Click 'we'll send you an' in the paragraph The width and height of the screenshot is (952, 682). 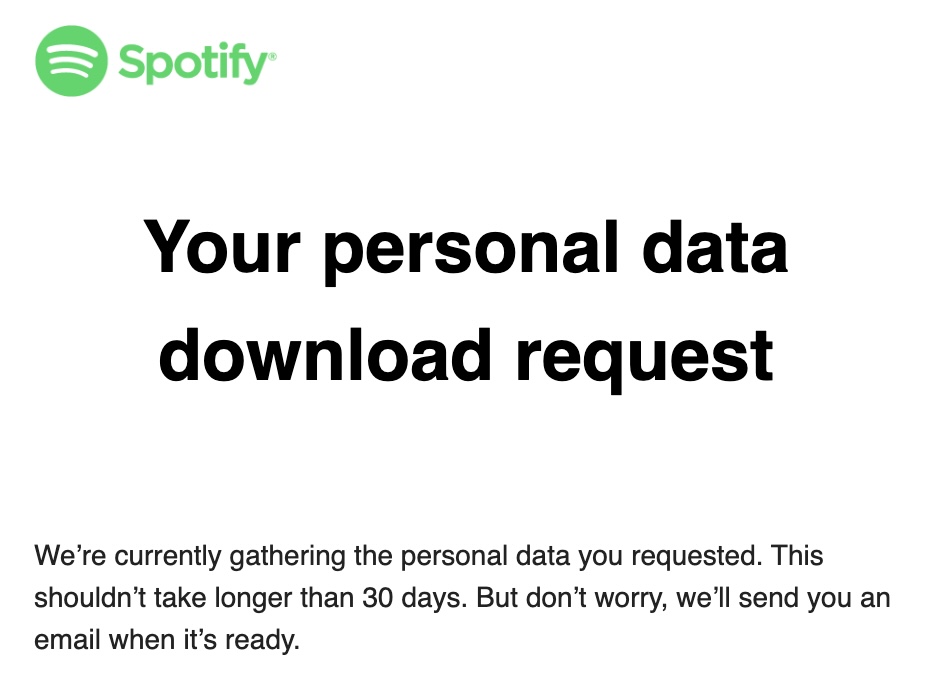[x=783, y=598]
